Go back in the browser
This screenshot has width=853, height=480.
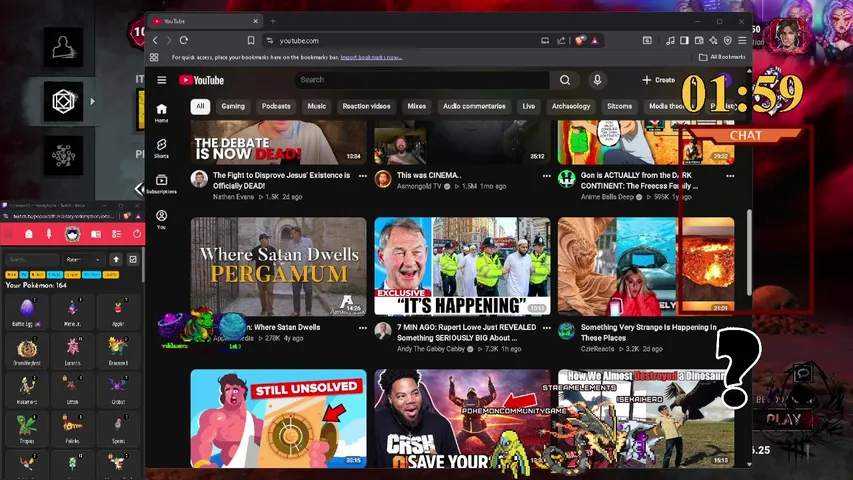tap(155, 40)
